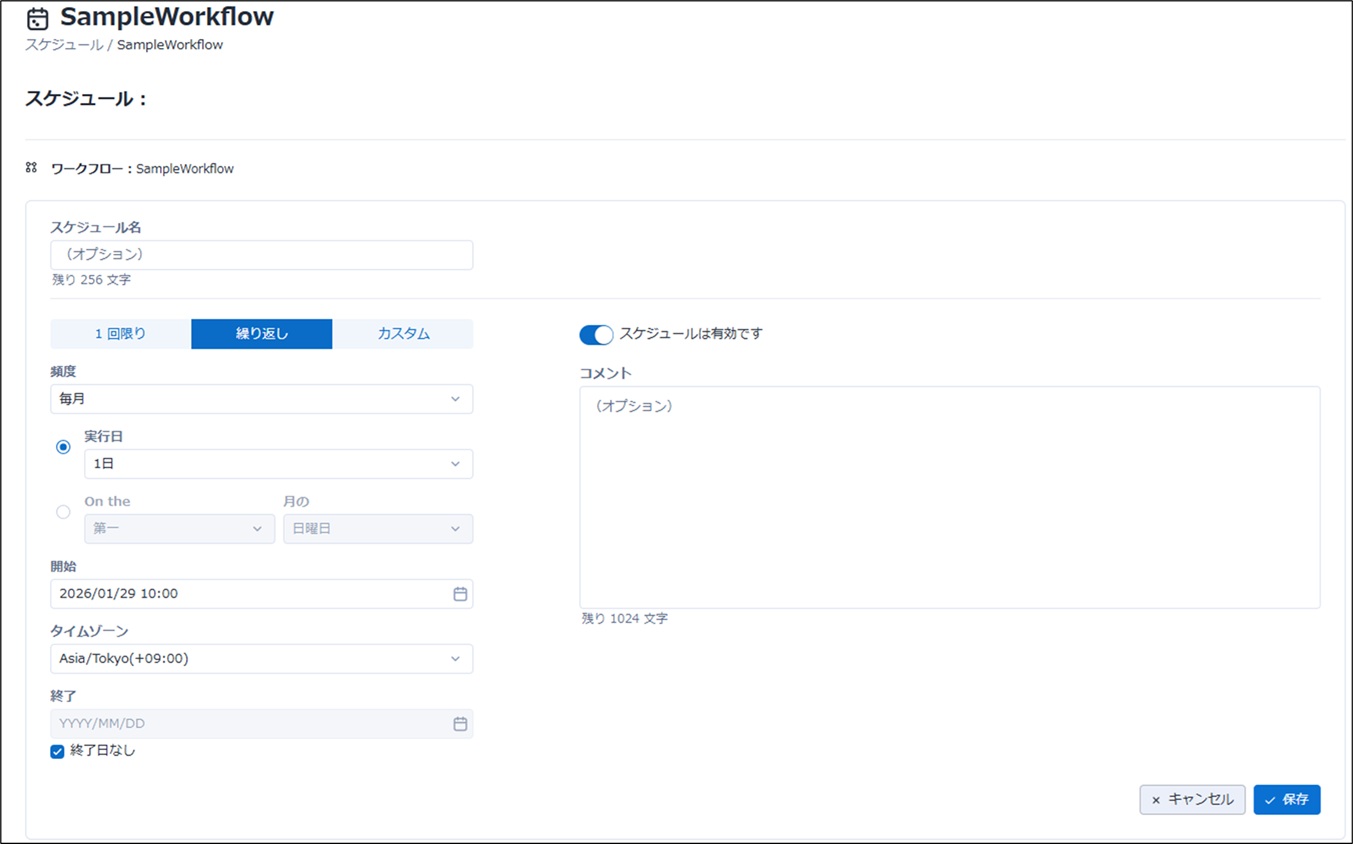Click the x icon on キャンセル button
Screen dimensions: 1353x844
pyautogui.click(x=1156, y=800)
